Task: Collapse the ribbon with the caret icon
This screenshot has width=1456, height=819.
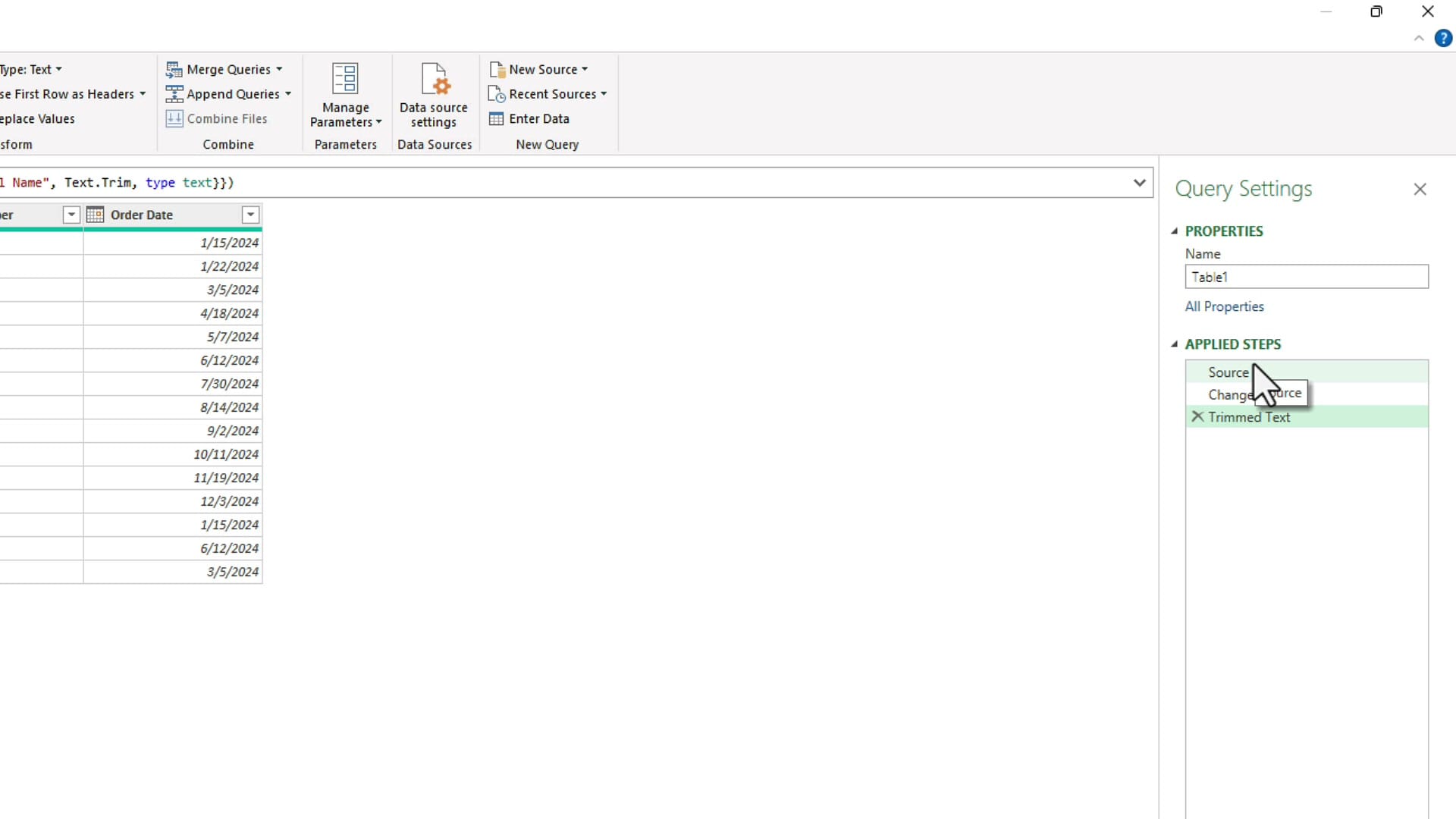Action: tap(1419, 39)
